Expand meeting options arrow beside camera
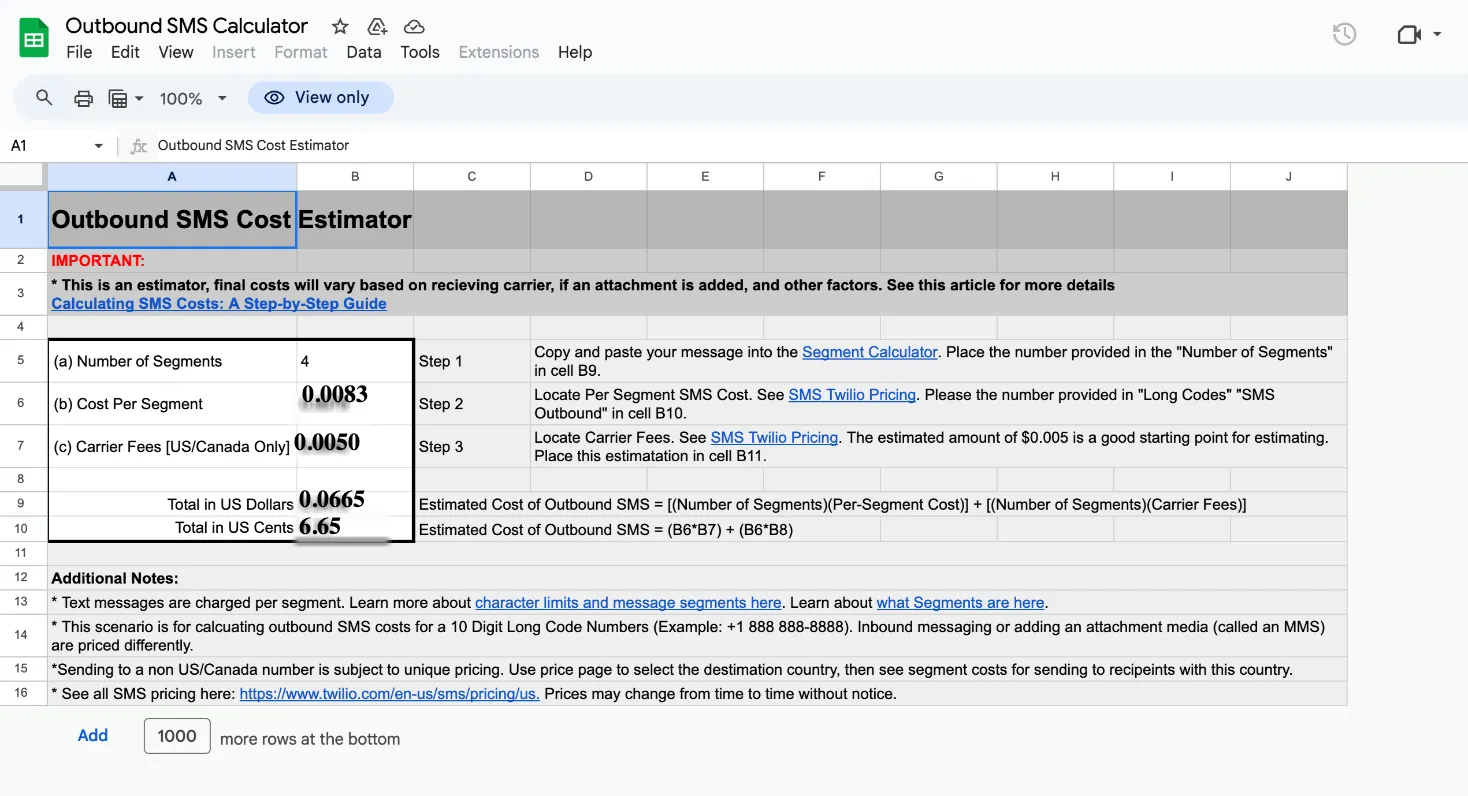Screen dimensions: 1468x796 [1437, 34]
